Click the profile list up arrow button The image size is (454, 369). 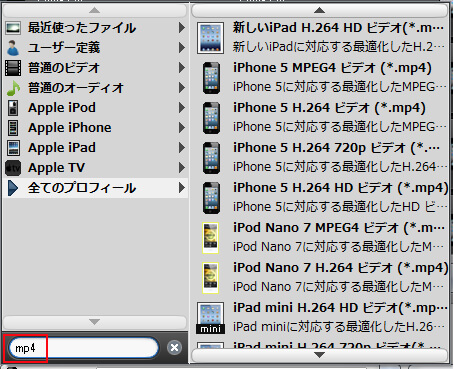[319, 10]
